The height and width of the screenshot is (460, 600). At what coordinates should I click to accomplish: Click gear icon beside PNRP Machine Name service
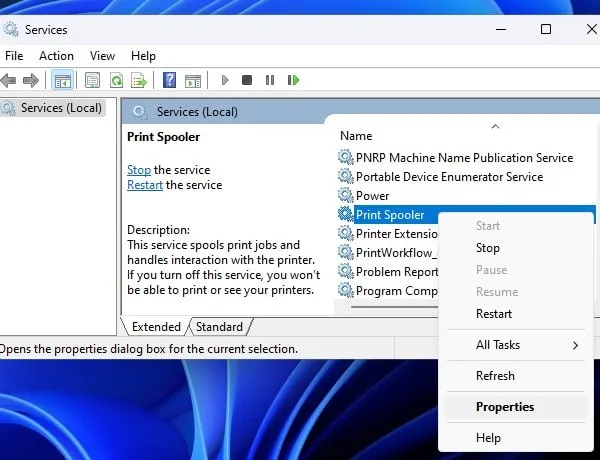(x=346, y=157)
